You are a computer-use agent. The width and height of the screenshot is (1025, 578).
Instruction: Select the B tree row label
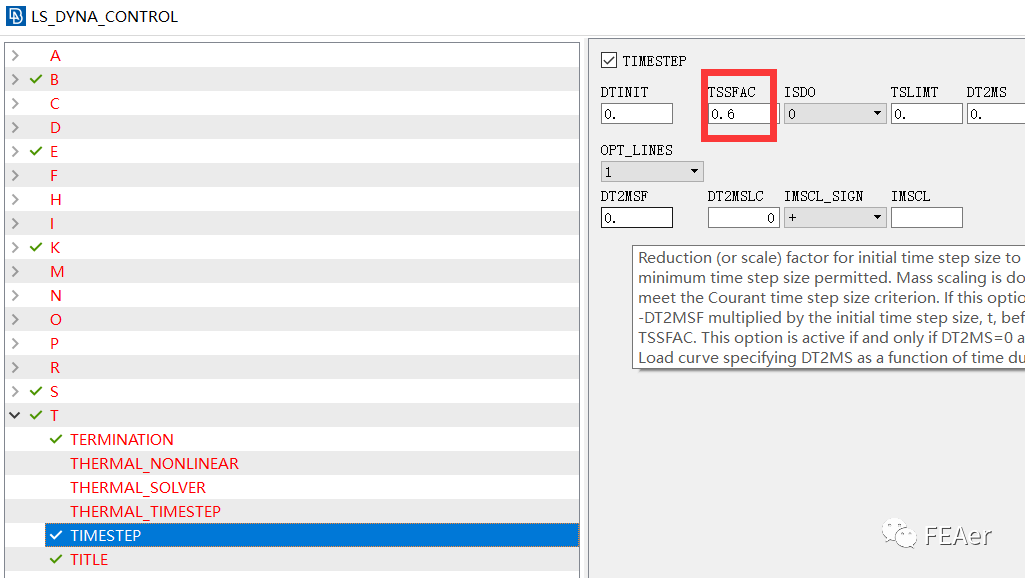pyautogui.click(x=54, y=80)
